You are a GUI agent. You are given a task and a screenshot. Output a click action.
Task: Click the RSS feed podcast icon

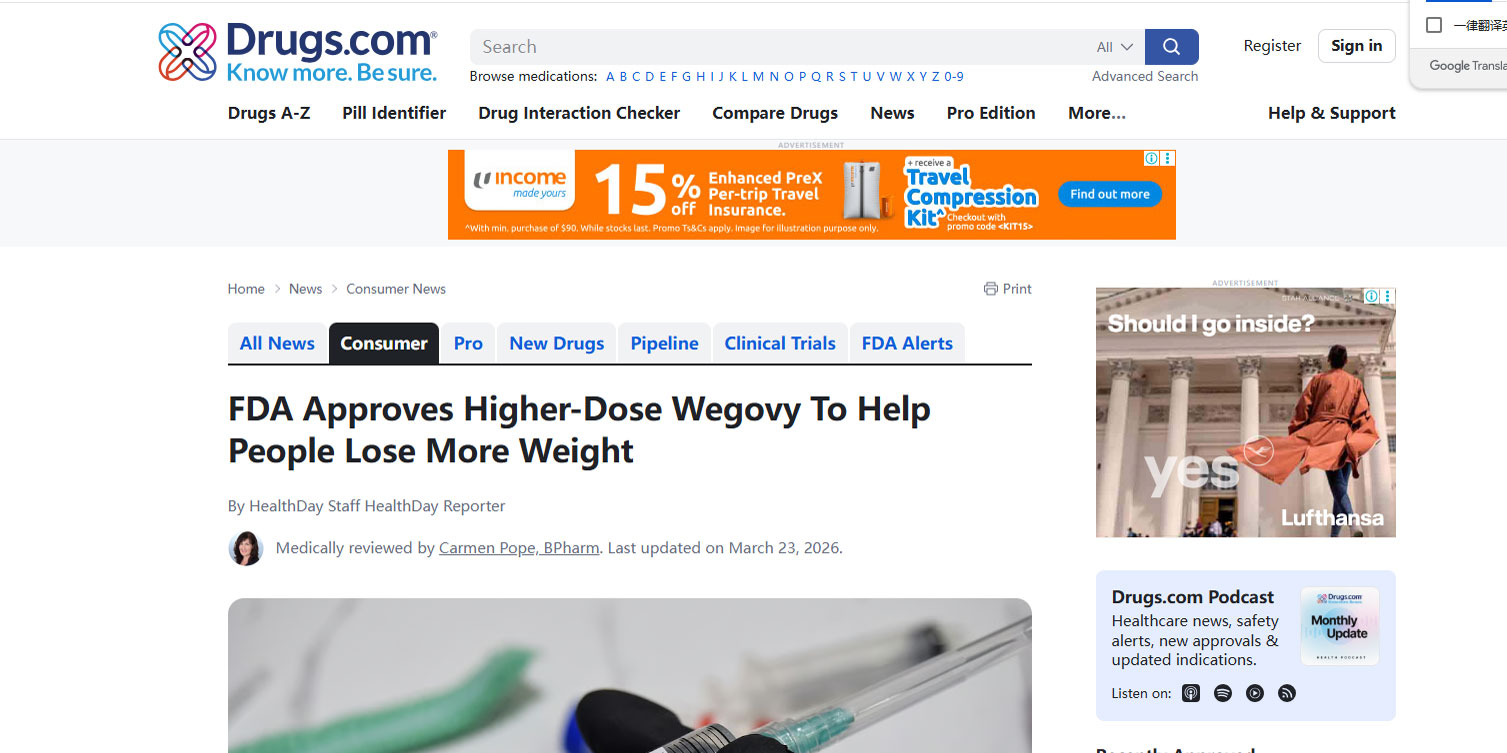[1287, 693]
